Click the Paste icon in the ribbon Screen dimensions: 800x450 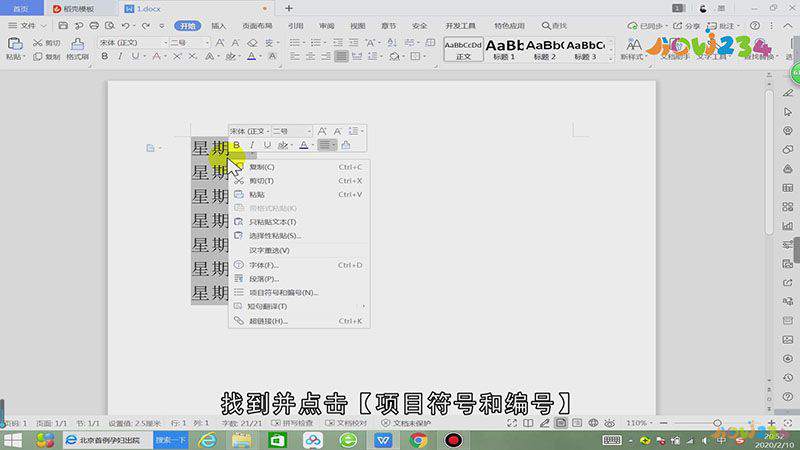click(x=15, y=44)
